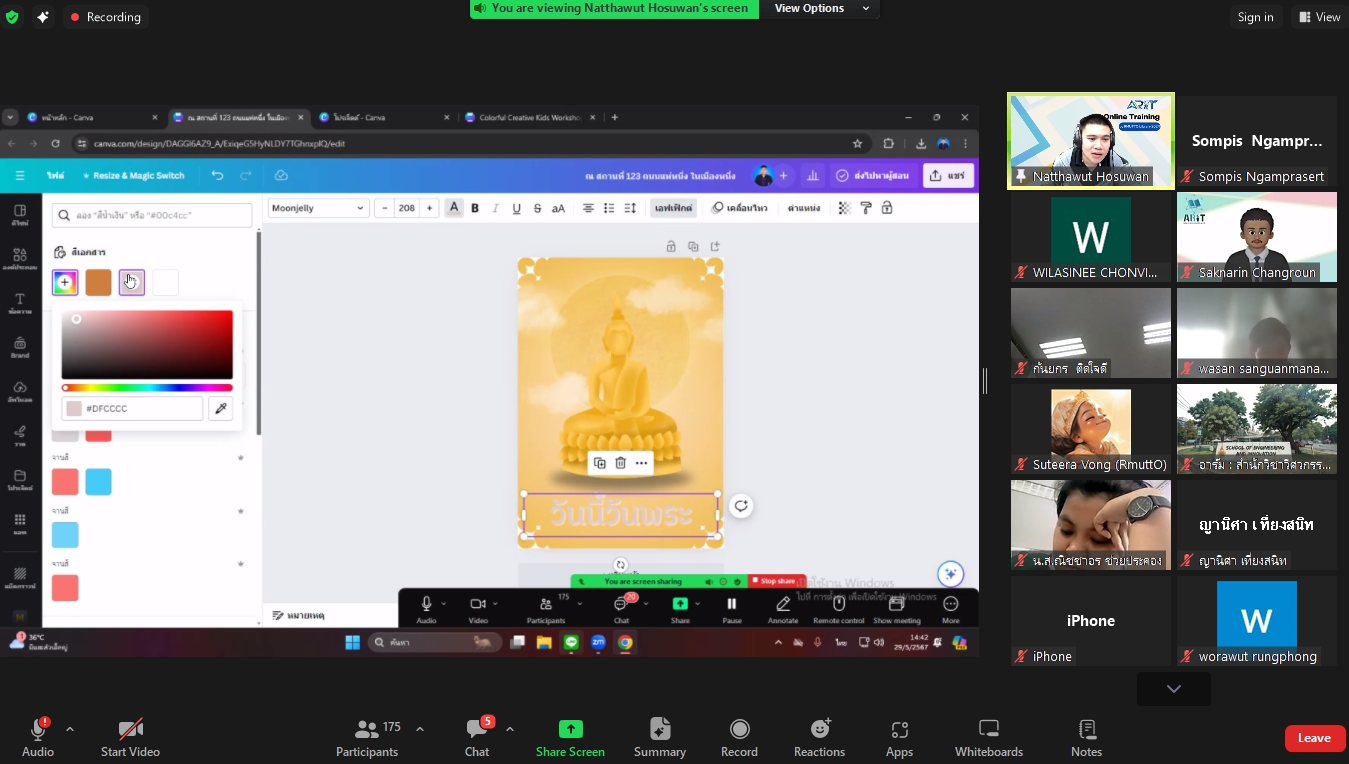Click the hue slider in color picker

pos(147,388)
